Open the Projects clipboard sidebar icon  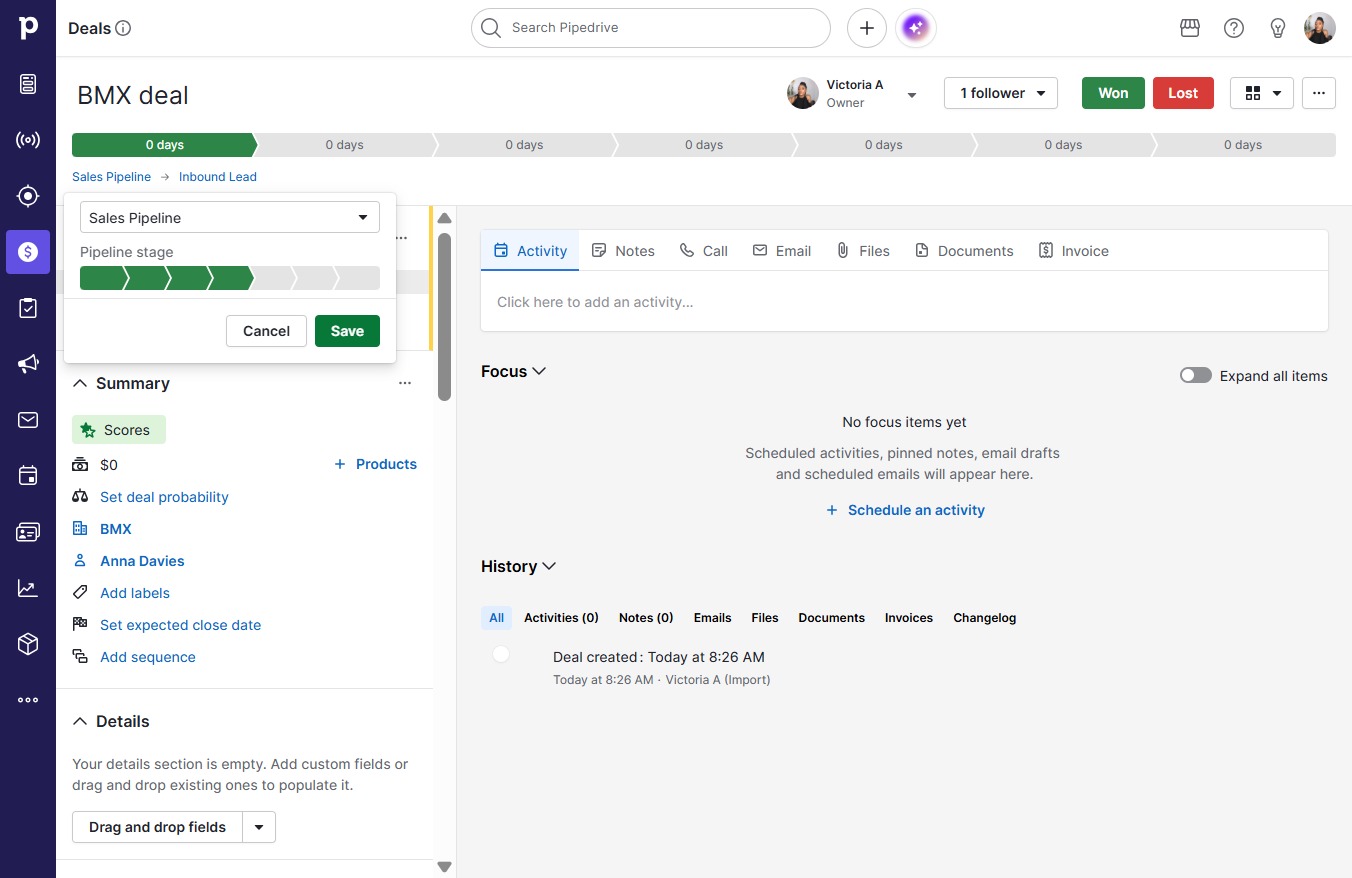(28, 308)
